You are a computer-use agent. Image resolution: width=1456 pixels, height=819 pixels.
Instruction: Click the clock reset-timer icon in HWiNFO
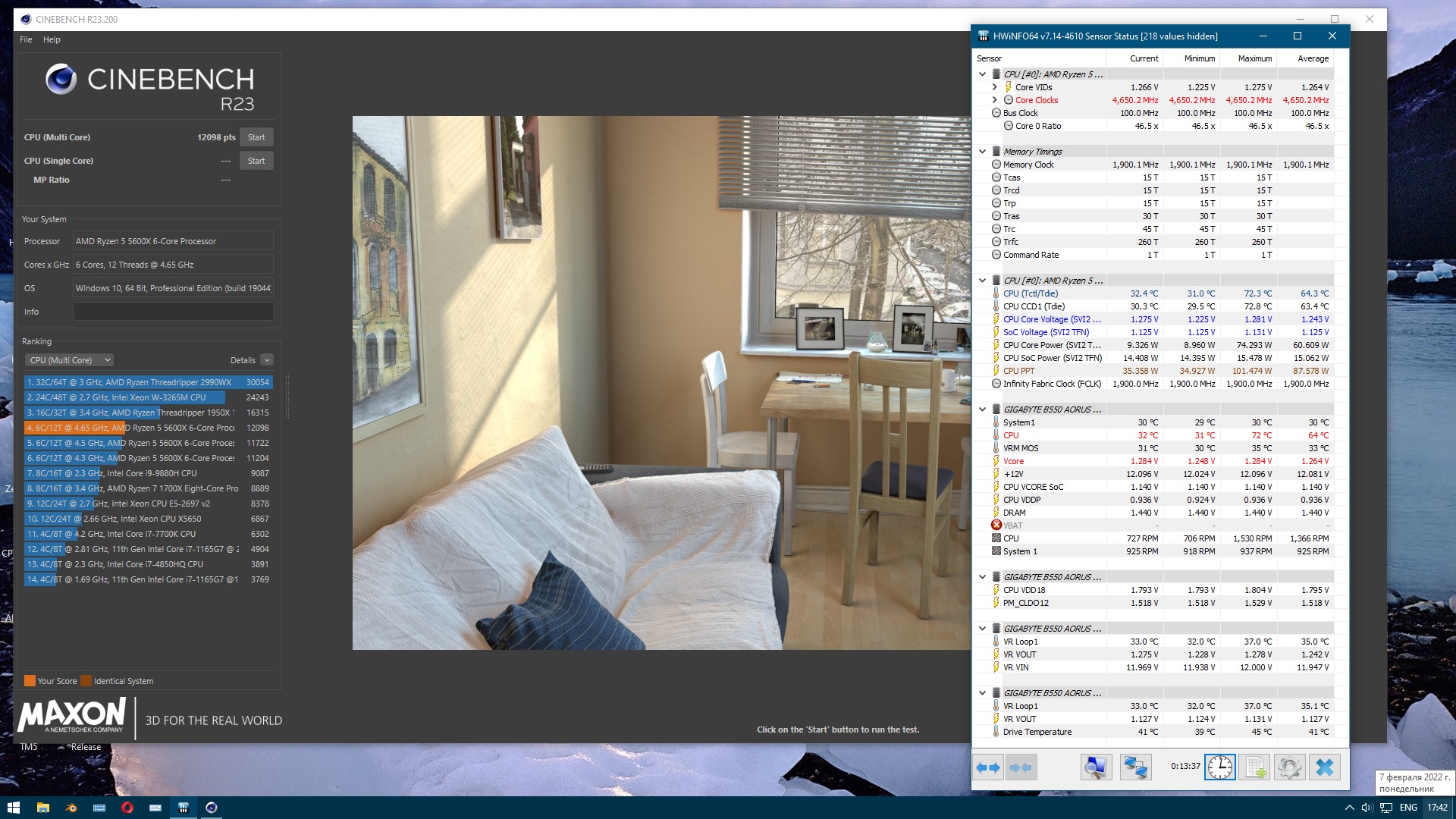coord(1219,767)
